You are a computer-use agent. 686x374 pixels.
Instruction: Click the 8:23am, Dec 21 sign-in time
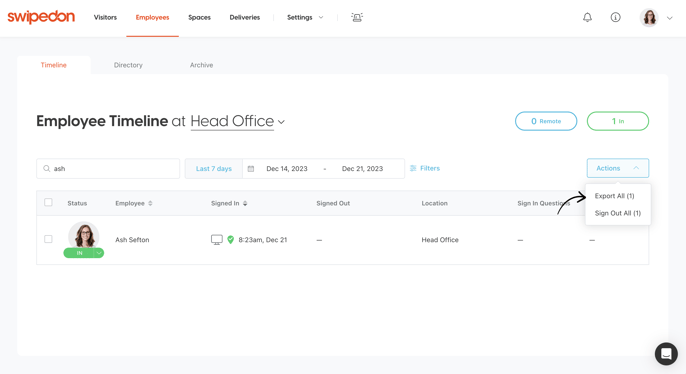coord(262,240)
